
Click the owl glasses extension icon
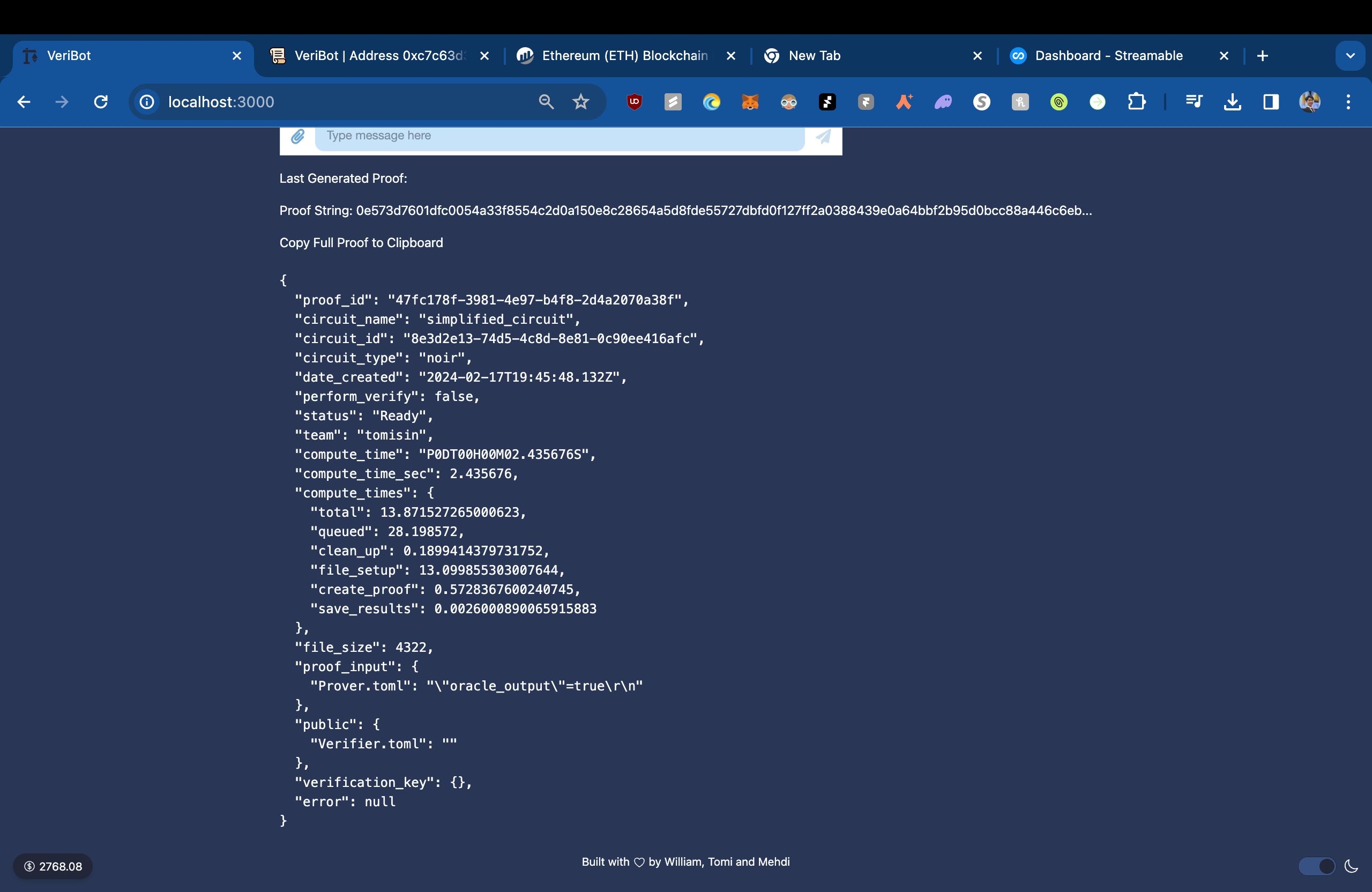coord(788,102)
